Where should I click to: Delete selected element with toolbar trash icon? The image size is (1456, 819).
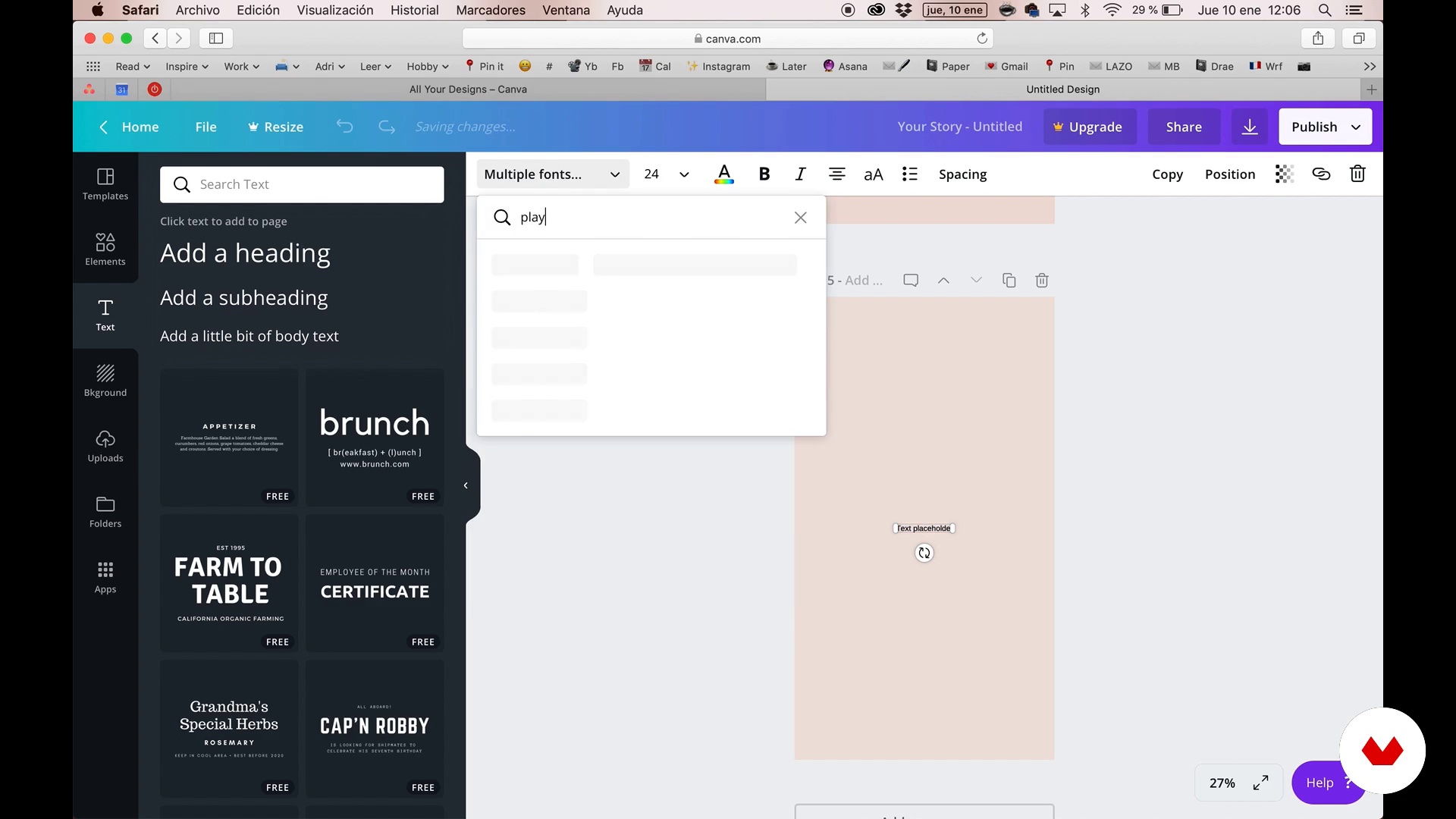[x=1357, y=174]
